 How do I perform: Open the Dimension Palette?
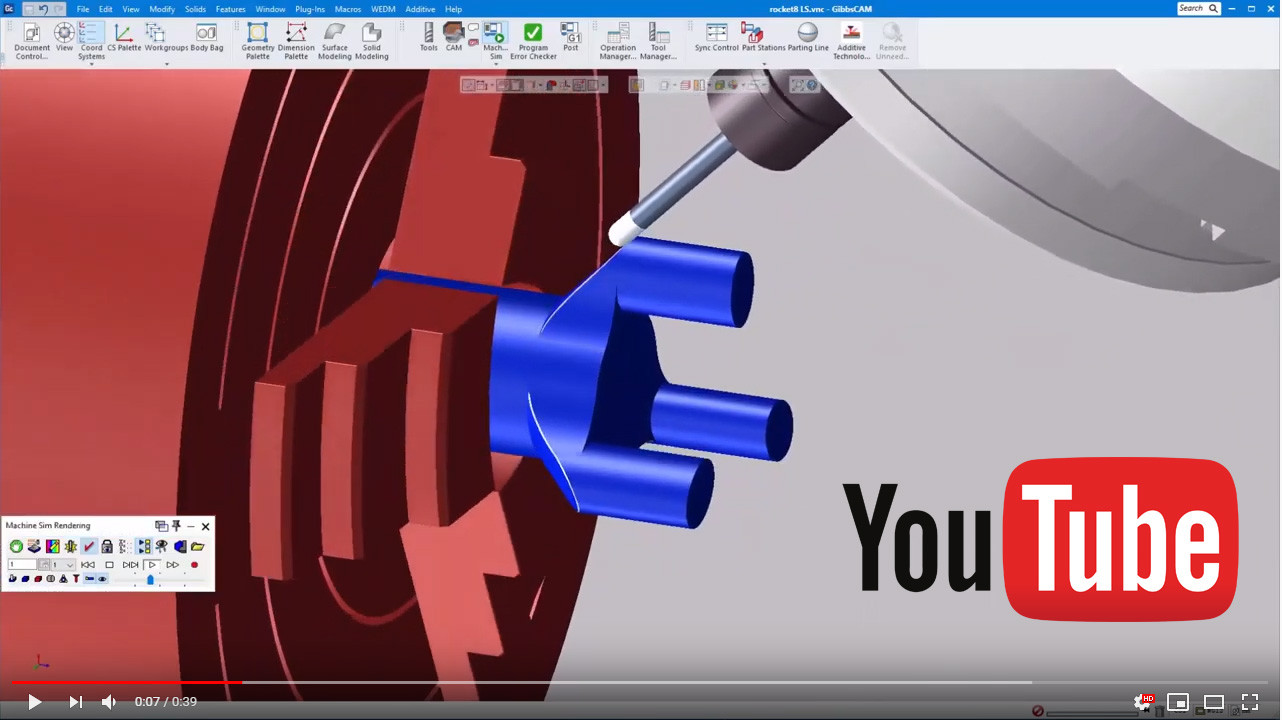click(x=296, y=41)
